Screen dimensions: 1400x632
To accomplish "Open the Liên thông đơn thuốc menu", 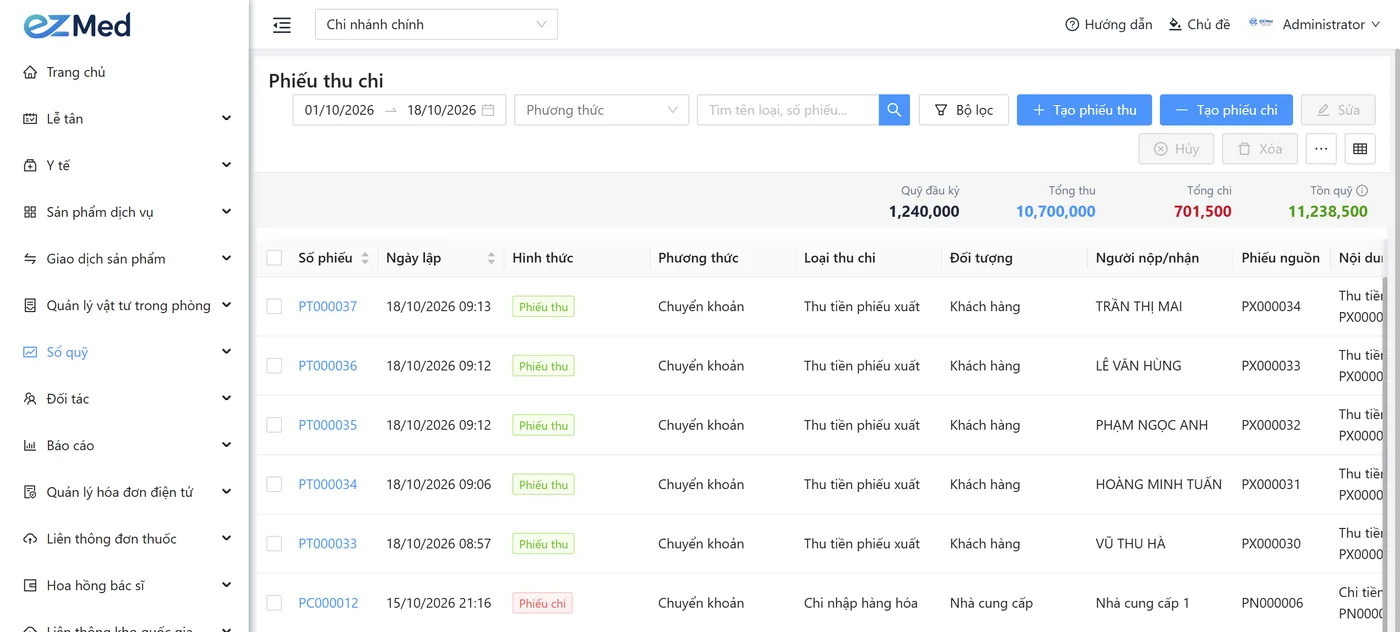I will pyautogui.click(x=124, y=539).
